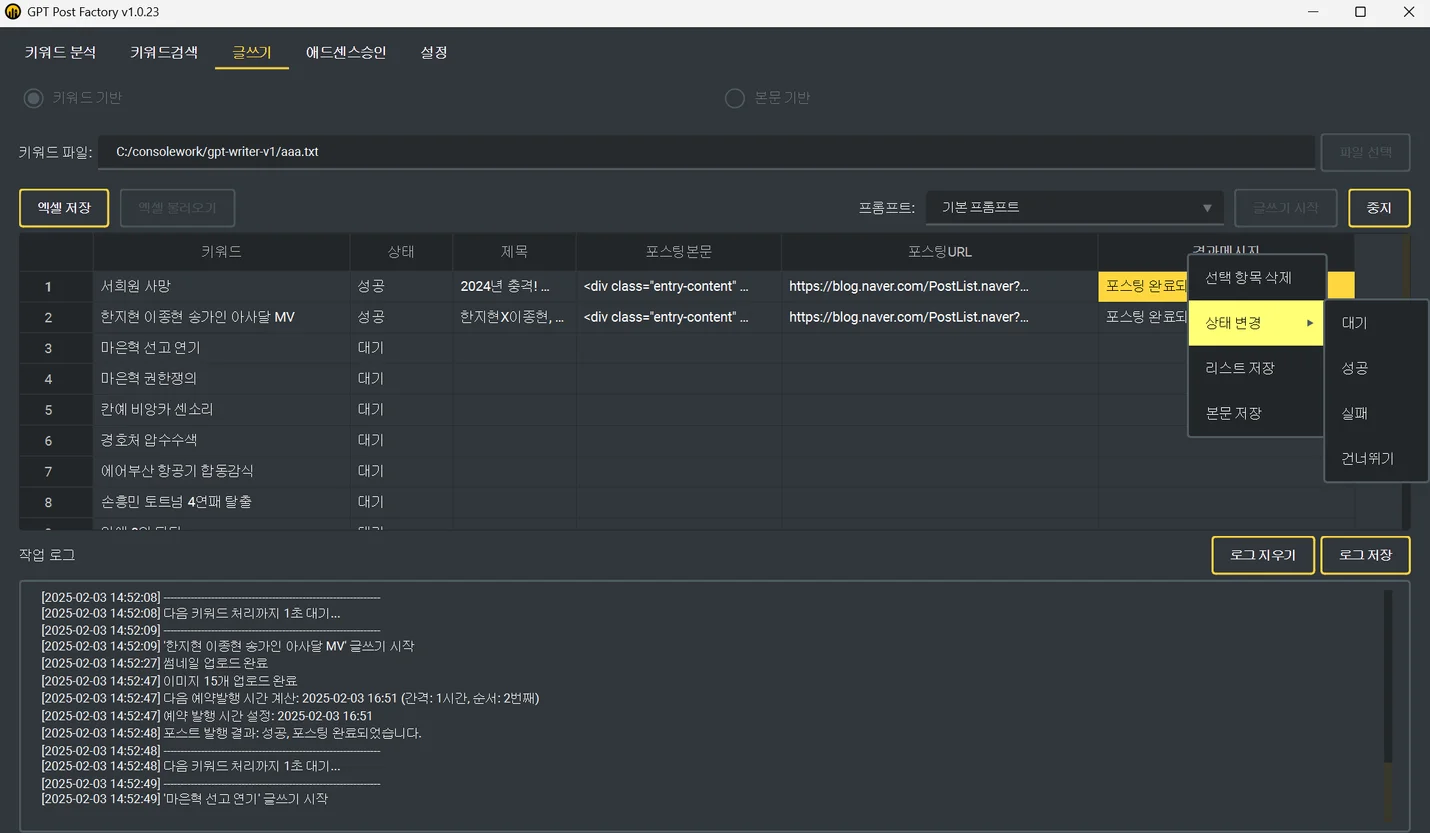
Task: Click the log line 썸네일 업로드 완료
Action: pos(155,663)
